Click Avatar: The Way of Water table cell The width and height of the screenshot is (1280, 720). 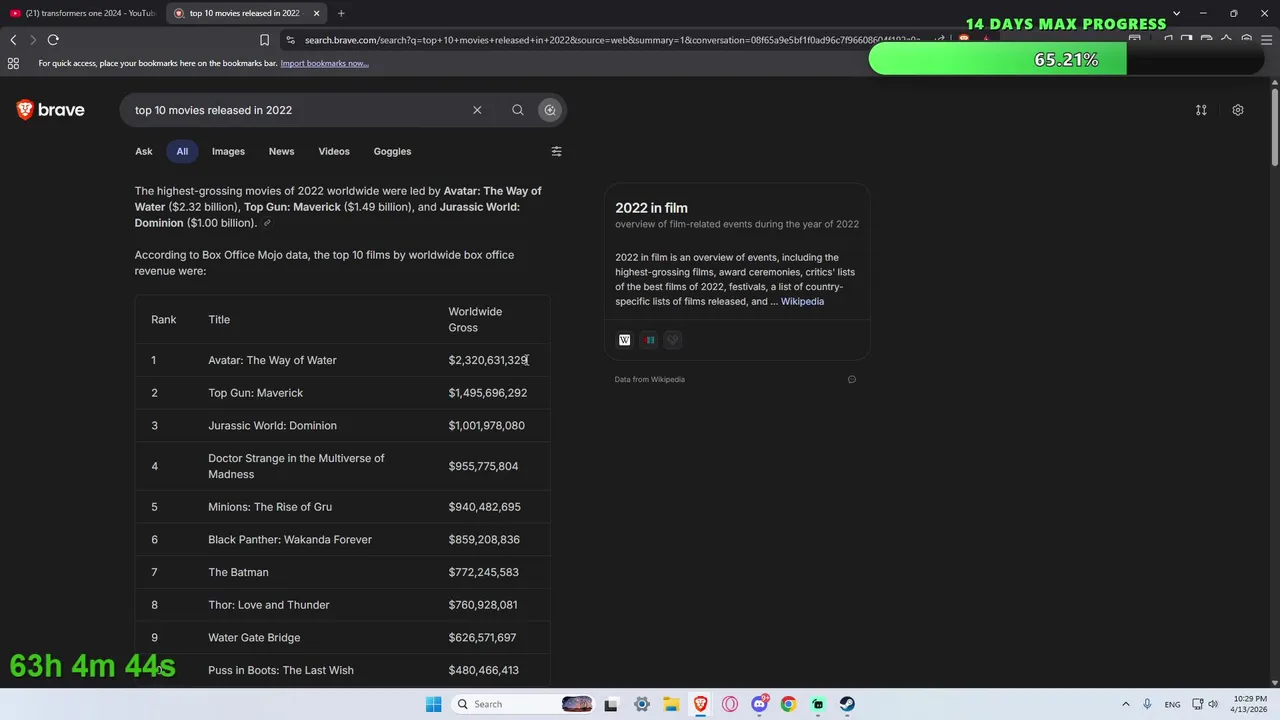pyautogui.click(x=272, y=360)
